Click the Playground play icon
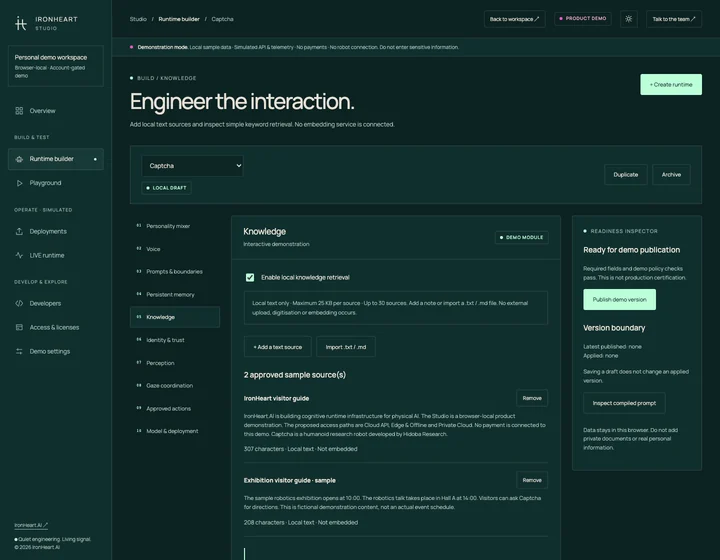This screenshot has height=560, width=720. coord(19,183)
